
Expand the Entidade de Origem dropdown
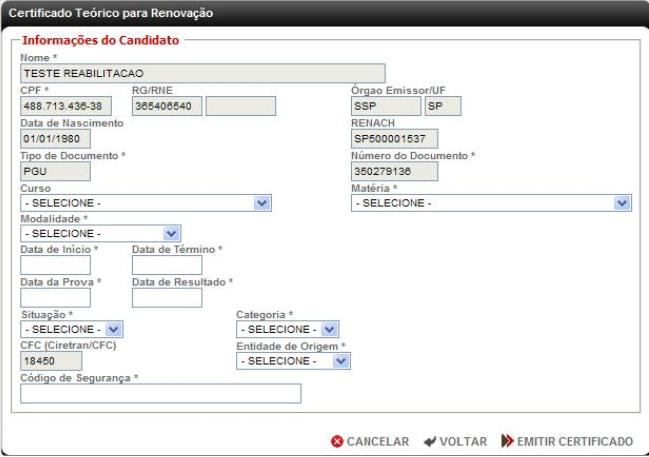click(x=293, y=361)
